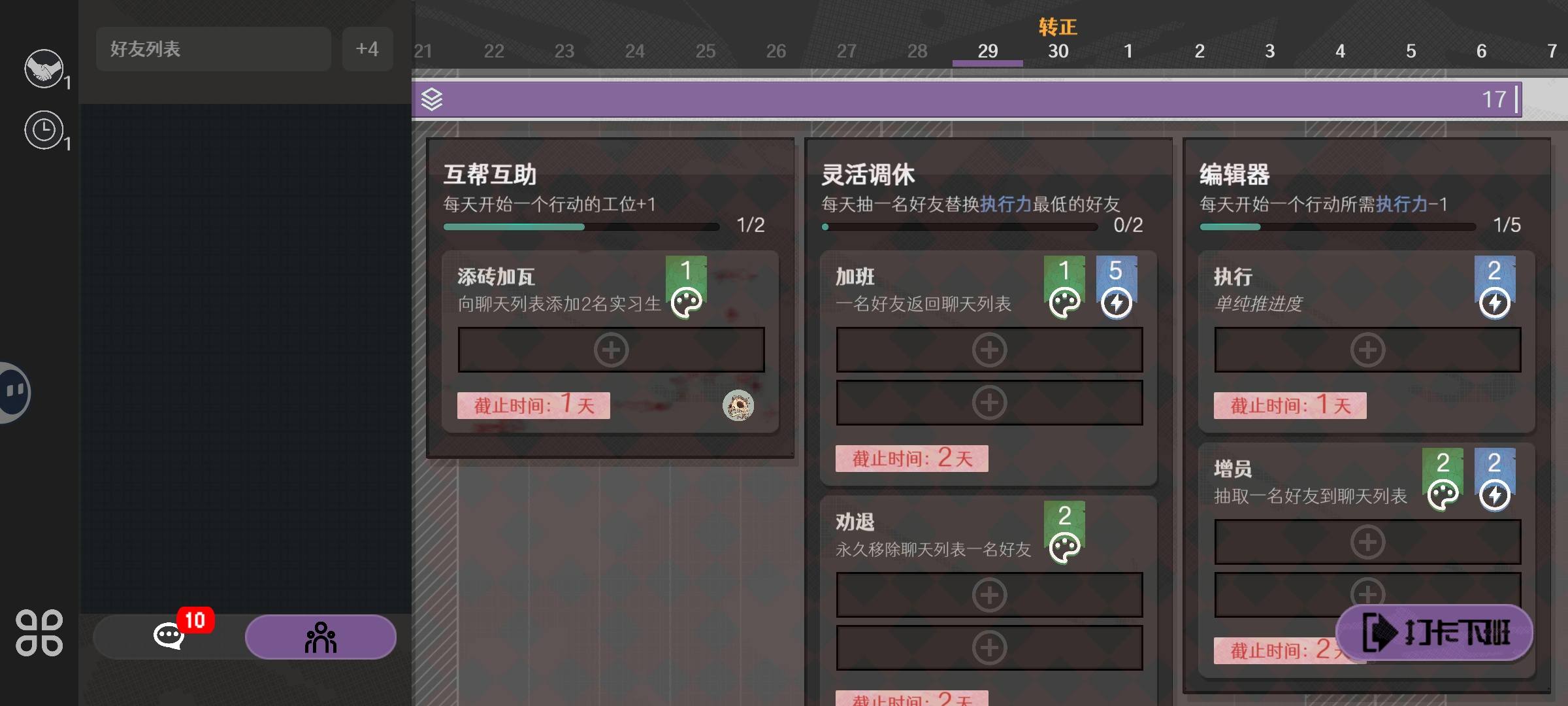Switch to the friends group tab
This screenshot has height=706, width=1568.
click(321, 637)
